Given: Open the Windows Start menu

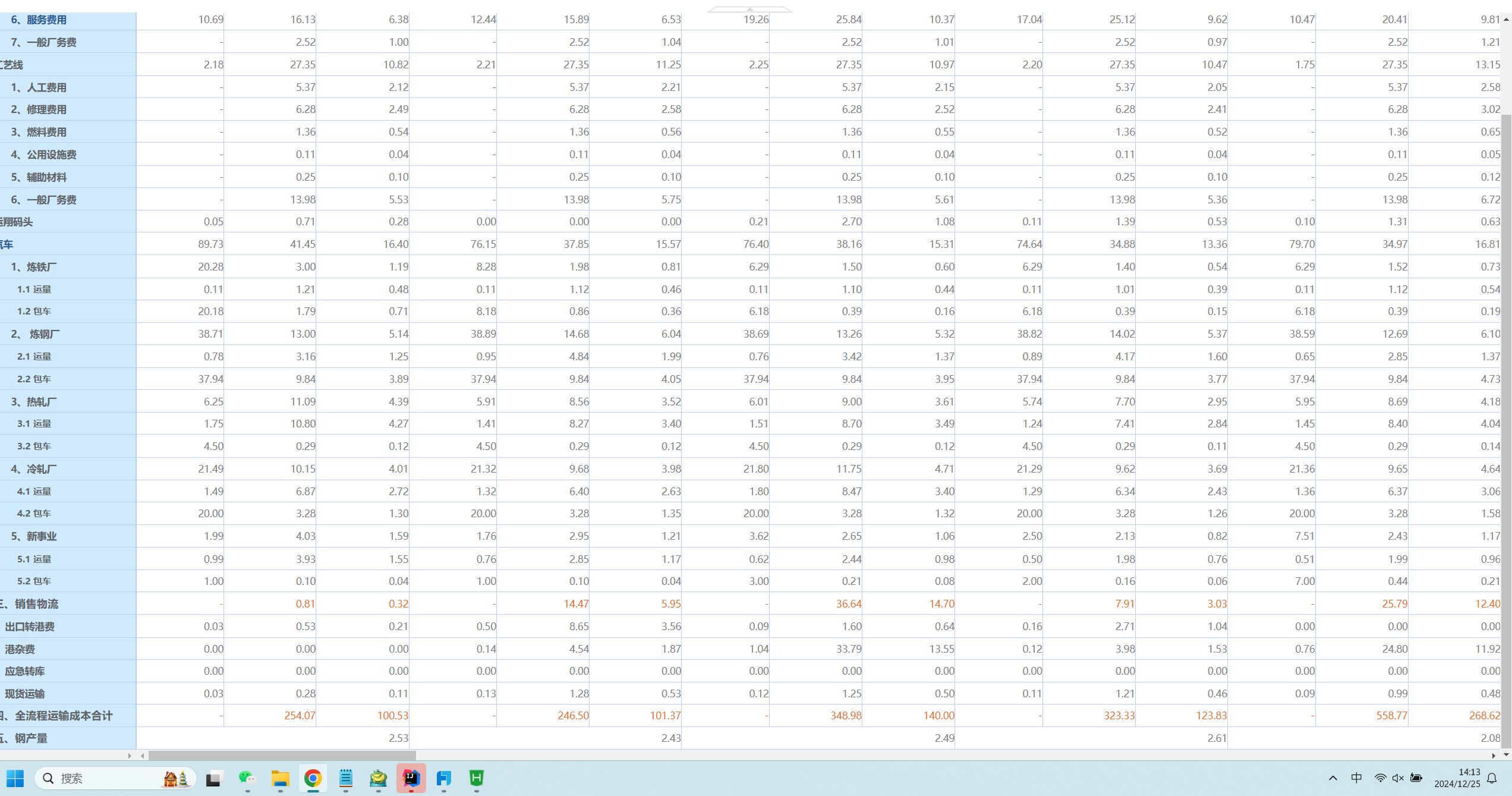Looking at the screenshot, I should (x=15, y=778).
